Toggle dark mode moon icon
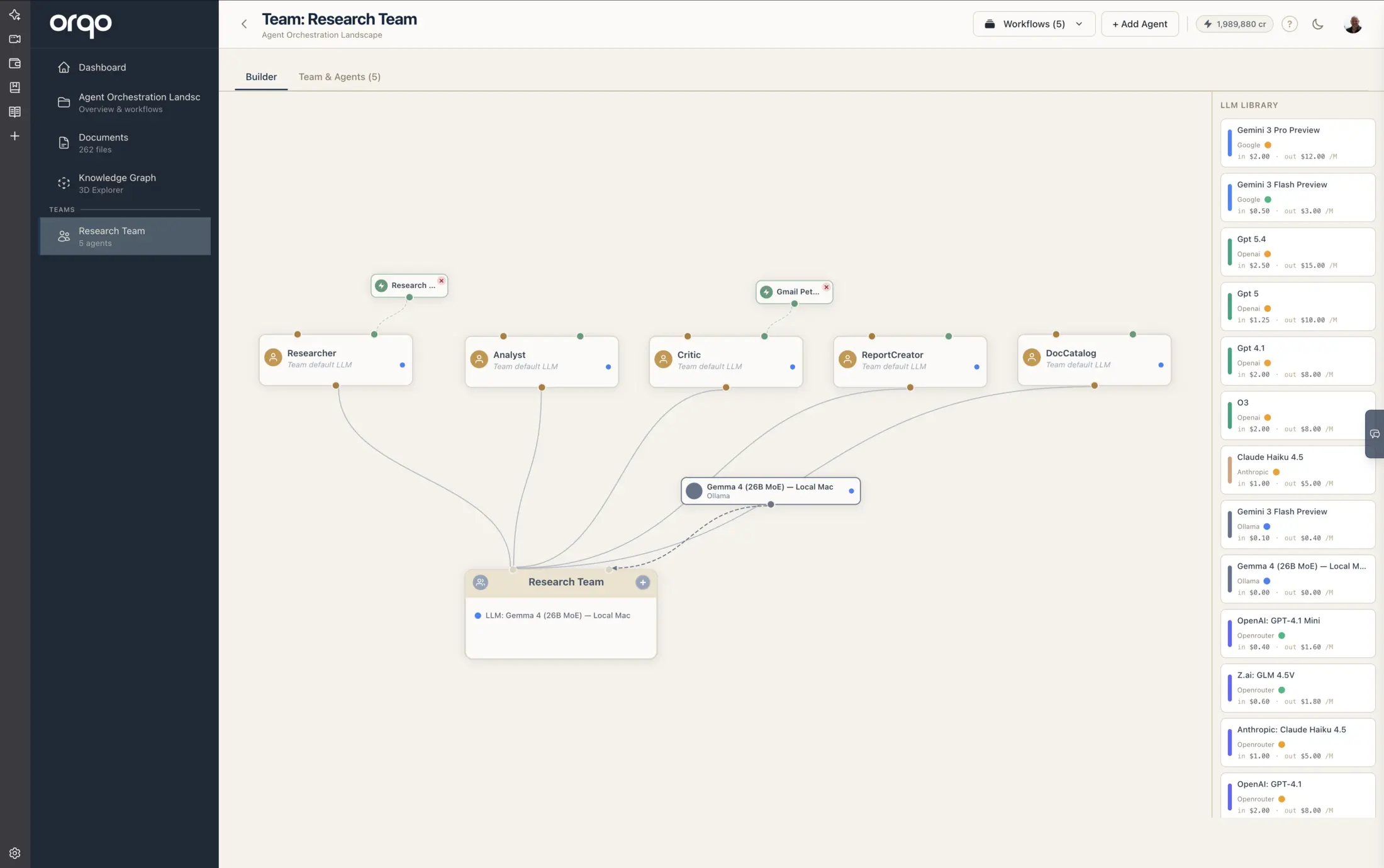The image size is (1384, 868). click(1318, 24)
